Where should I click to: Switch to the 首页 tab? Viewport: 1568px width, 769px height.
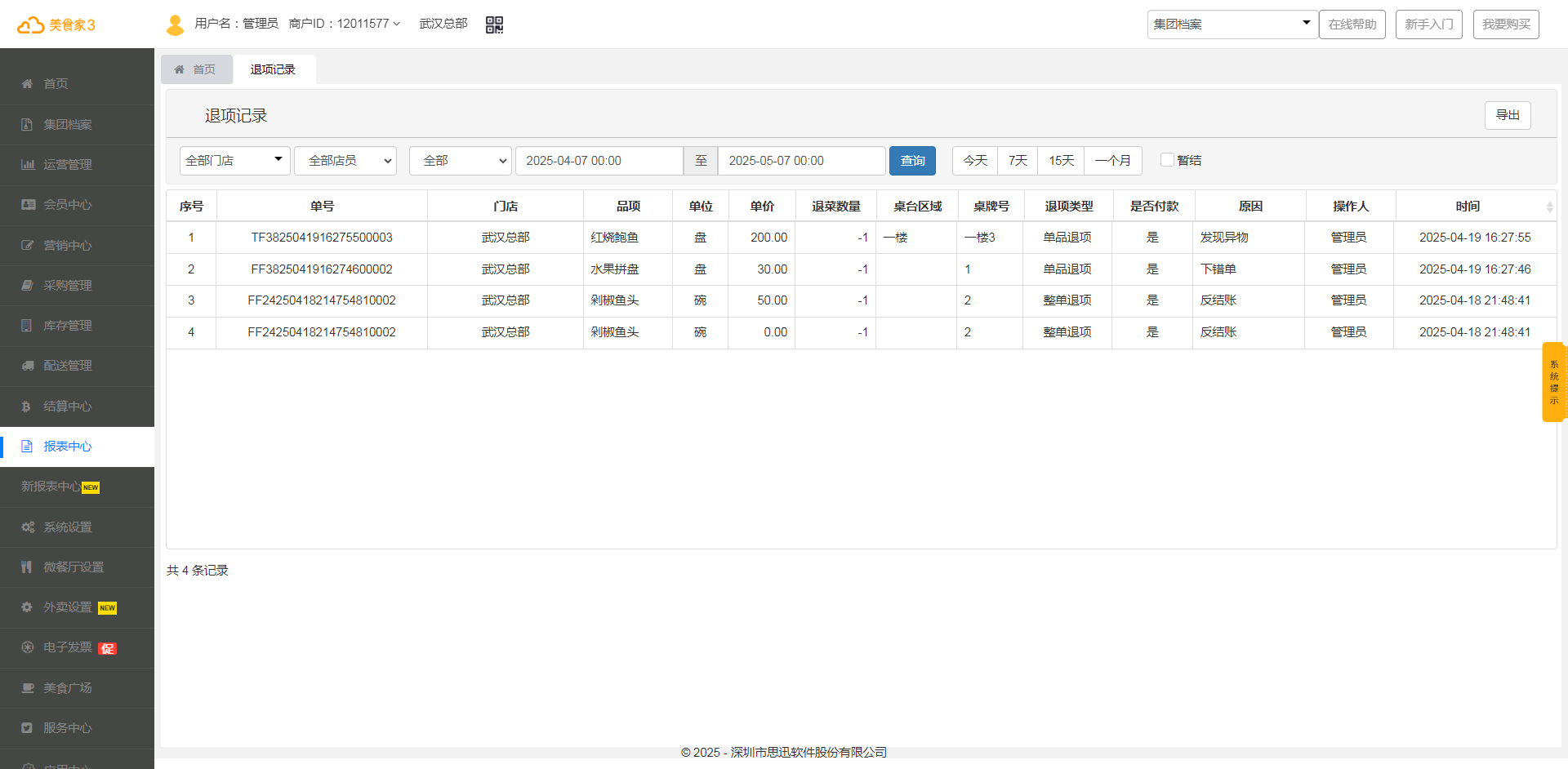tap(197, 69)
